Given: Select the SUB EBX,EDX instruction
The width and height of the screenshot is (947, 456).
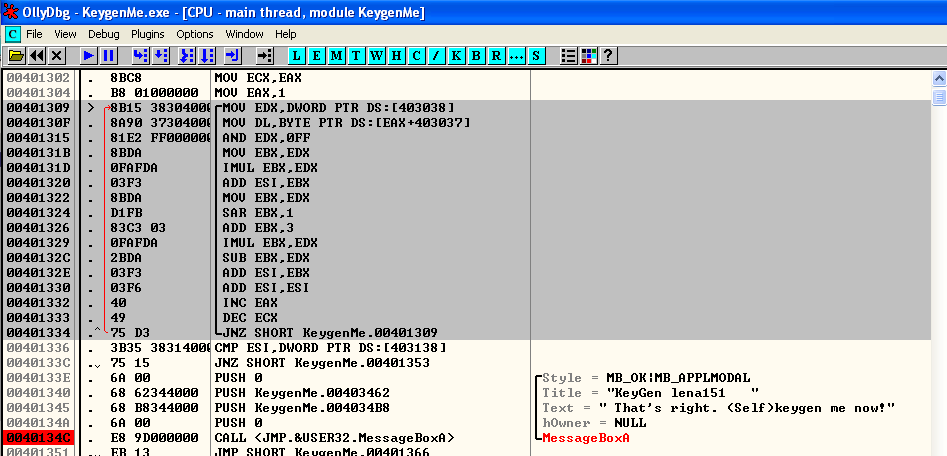Looking at the screenshot, I should (x=266, y=258).
